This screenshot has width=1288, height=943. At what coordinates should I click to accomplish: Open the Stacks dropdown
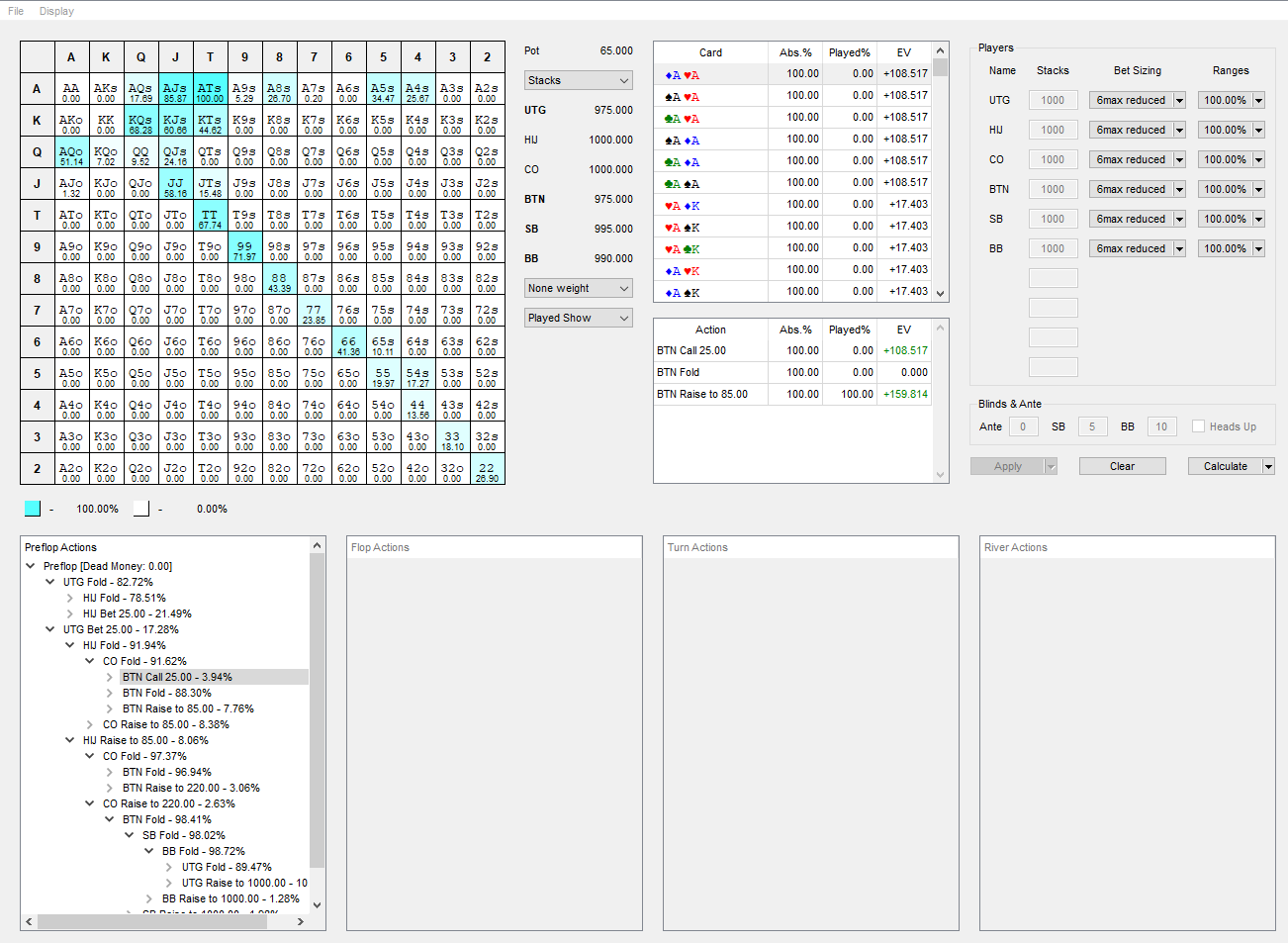tap(579, 80)
